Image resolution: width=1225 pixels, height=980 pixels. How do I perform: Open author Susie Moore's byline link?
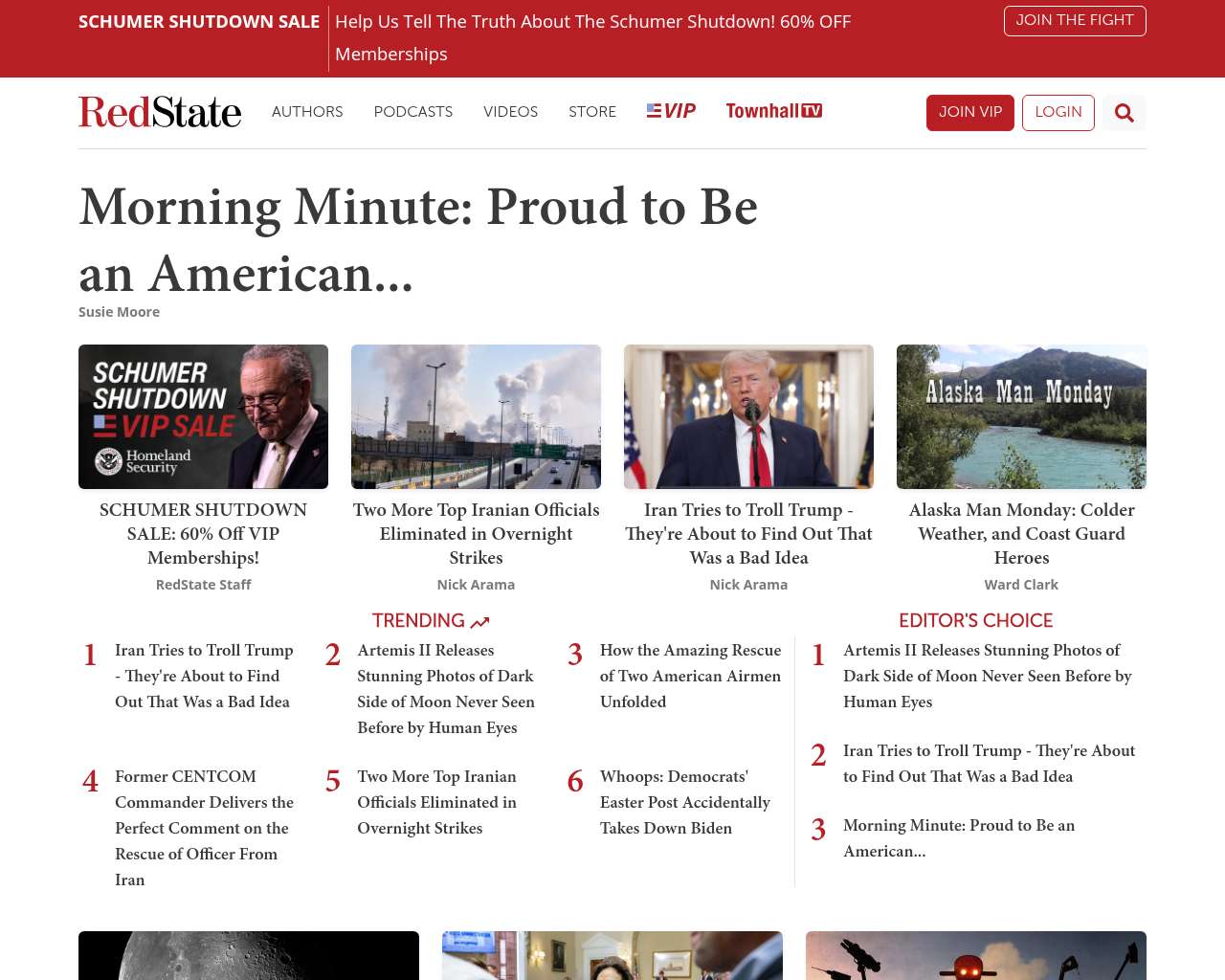pos(119,312)
